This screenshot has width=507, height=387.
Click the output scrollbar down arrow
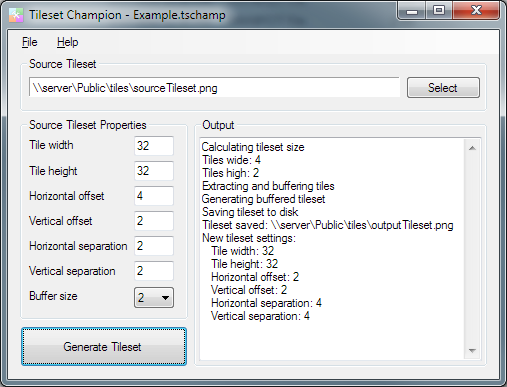pyautogui.click(x=472, y=350)
